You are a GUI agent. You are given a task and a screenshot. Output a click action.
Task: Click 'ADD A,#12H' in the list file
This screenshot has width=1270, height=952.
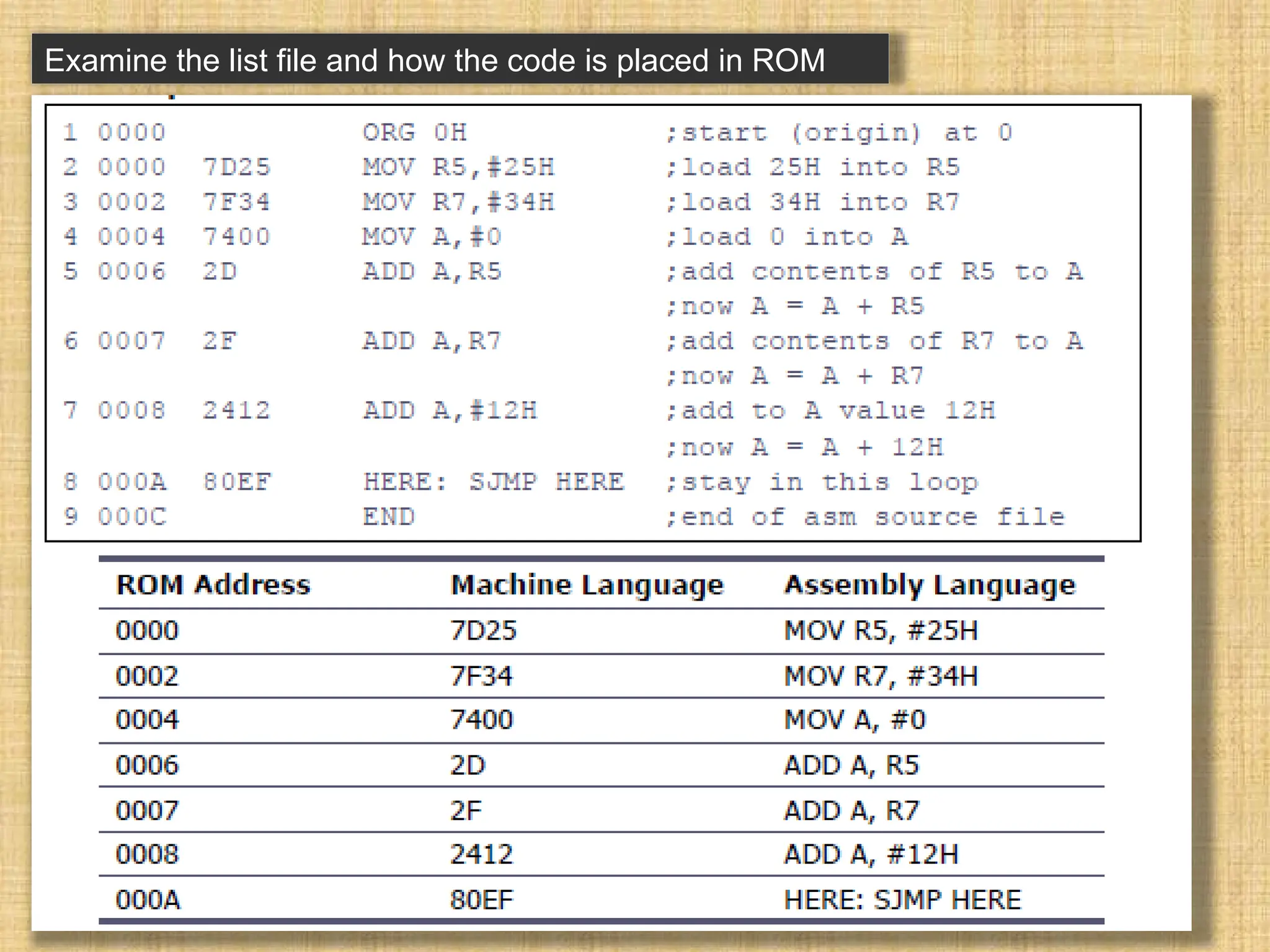pyautogui.click(x=450, y=410)
